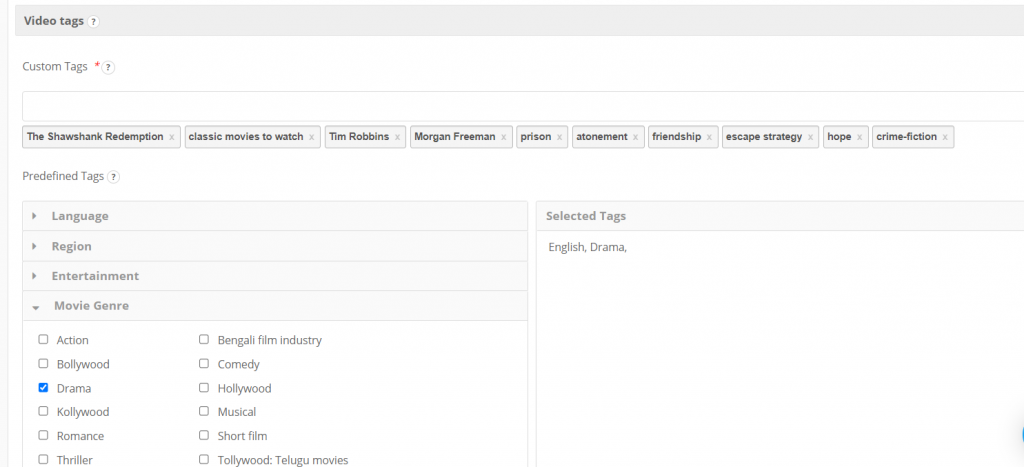
Task: Check the Bengali film industry checkbox
Action: tap(204, 340)
